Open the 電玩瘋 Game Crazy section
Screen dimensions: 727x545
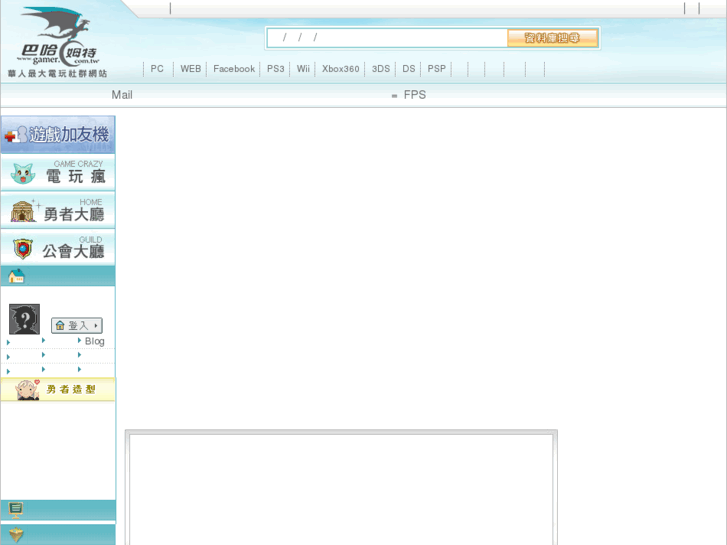58,173
